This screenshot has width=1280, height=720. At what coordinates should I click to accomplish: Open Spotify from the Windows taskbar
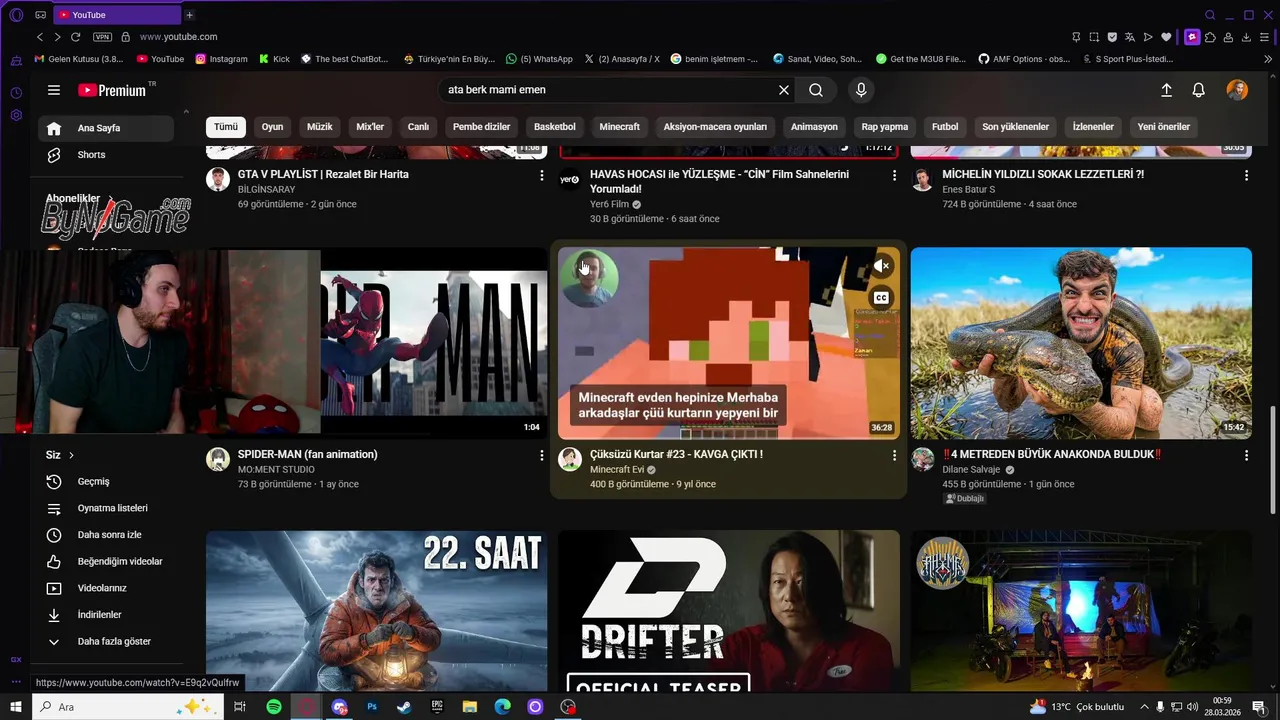(x=274, y=707)
